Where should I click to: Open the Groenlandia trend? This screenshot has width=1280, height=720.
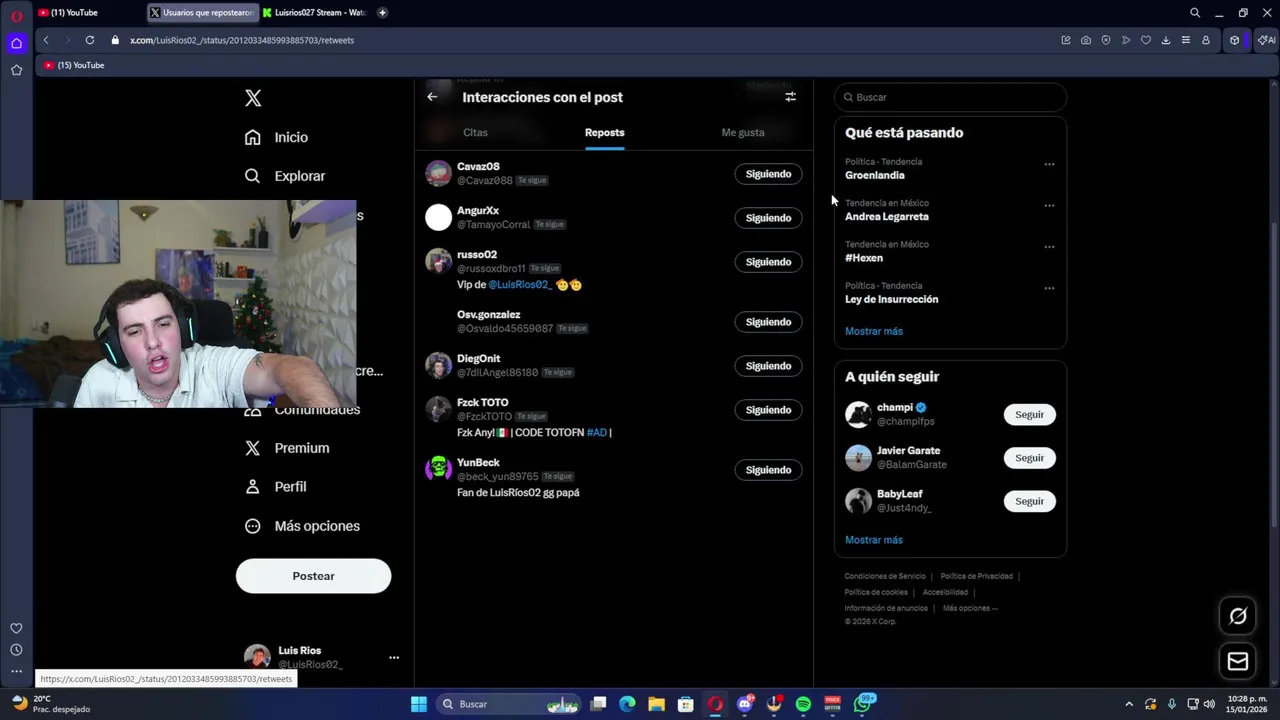pos(875,175)
